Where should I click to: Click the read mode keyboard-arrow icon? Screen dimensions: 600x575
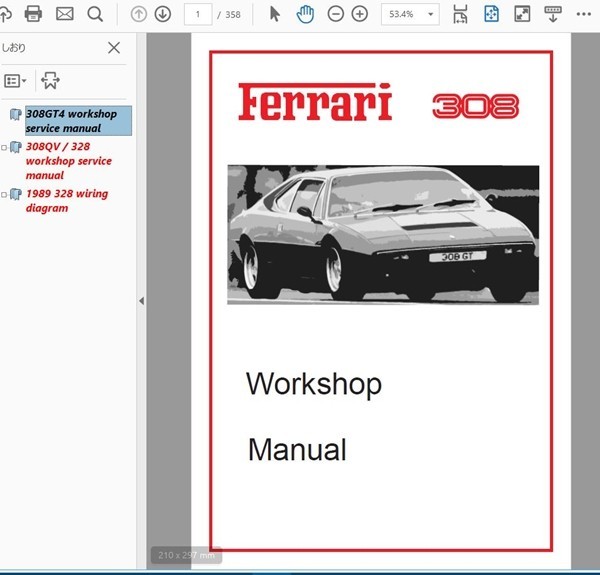(553, 15)
